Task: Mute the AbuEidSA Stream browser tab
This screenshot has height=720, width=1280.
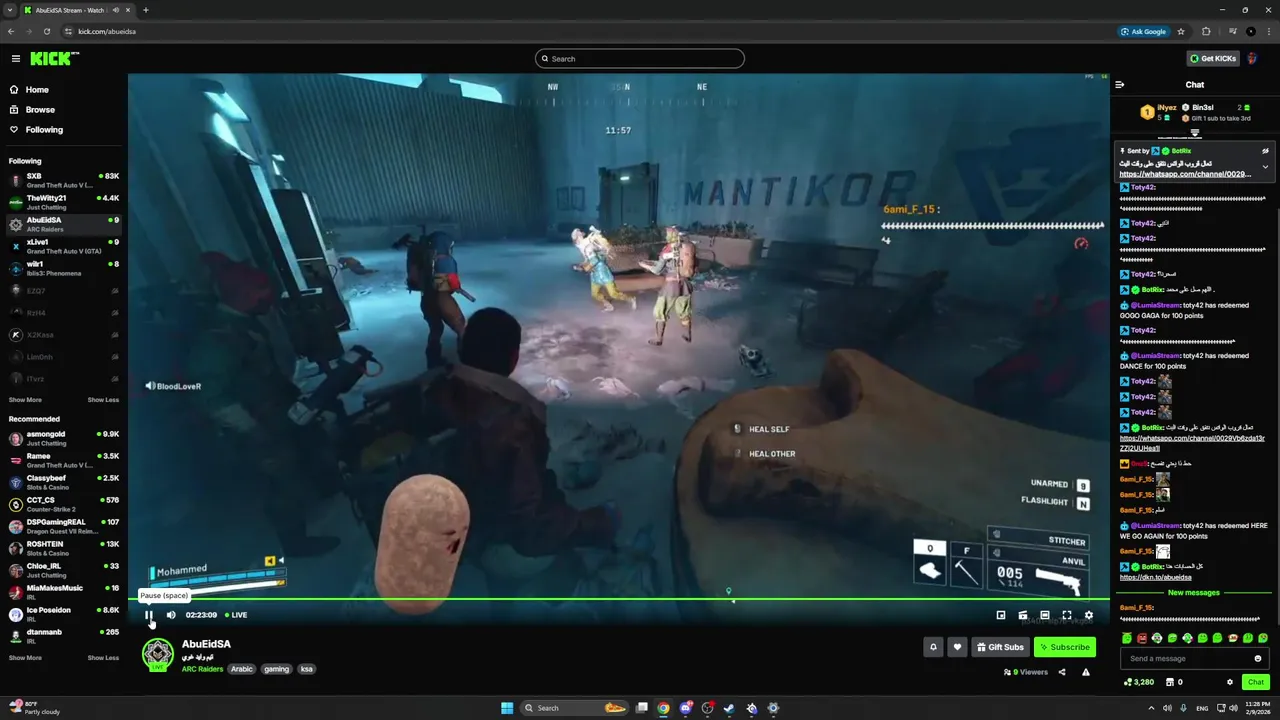Action: pos(116,10)
